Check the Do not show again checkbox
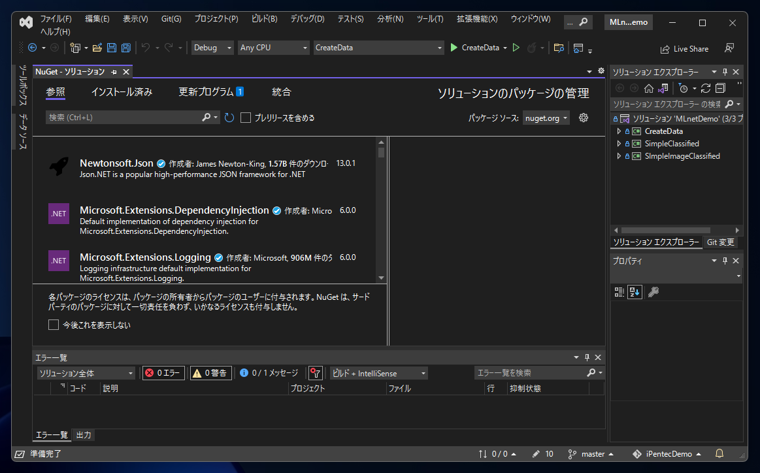 point(53,325)
